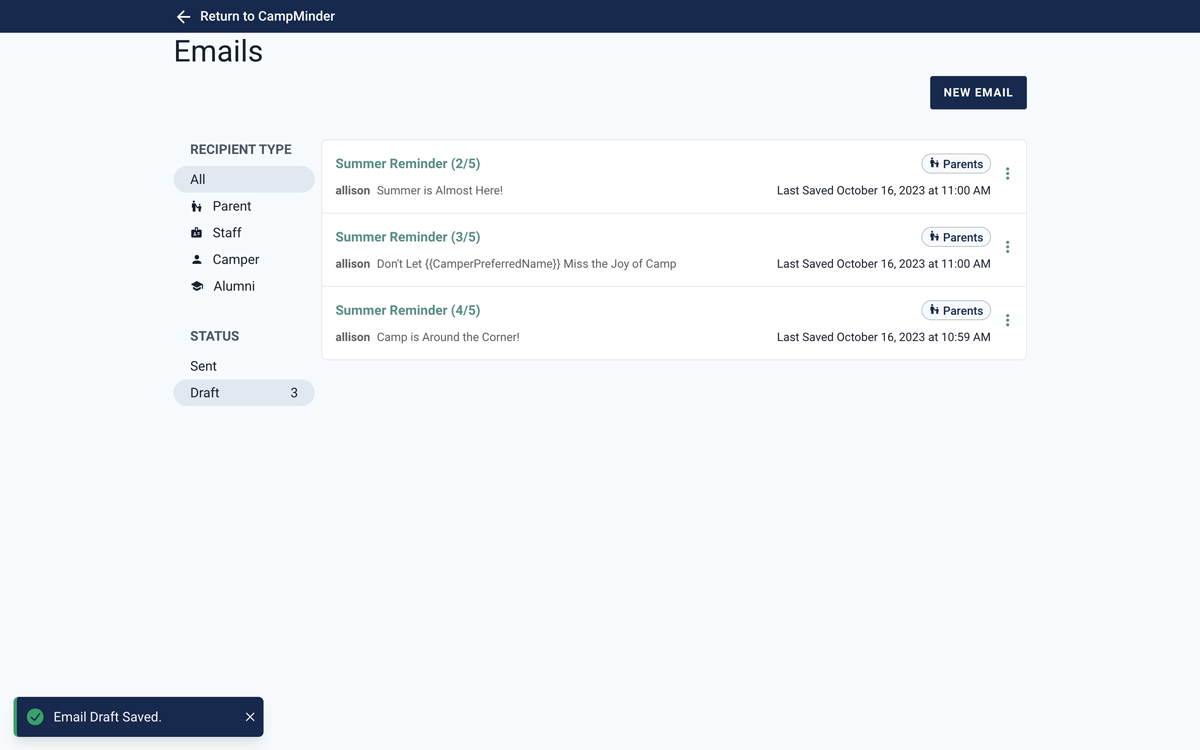1200x750 pixels.
Task: Filter emails by Sent status
Action: 204,367
